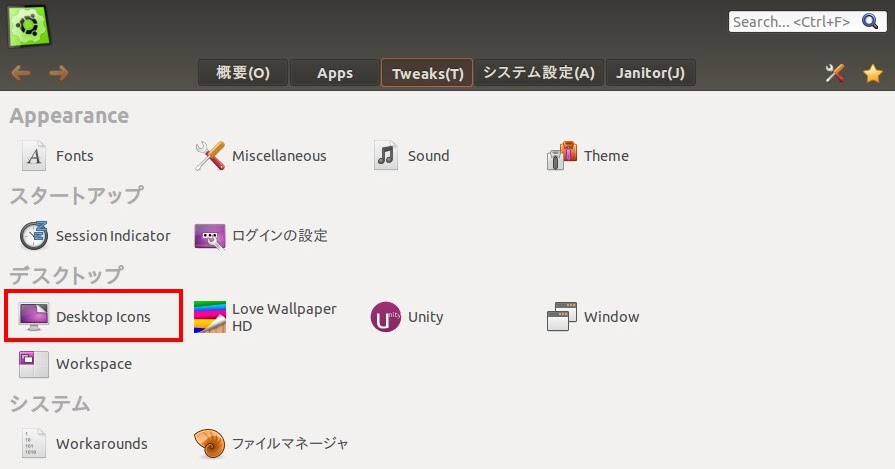
Task: Switch to the システム設定(A) tab
Action: click(x=539, y=73)
